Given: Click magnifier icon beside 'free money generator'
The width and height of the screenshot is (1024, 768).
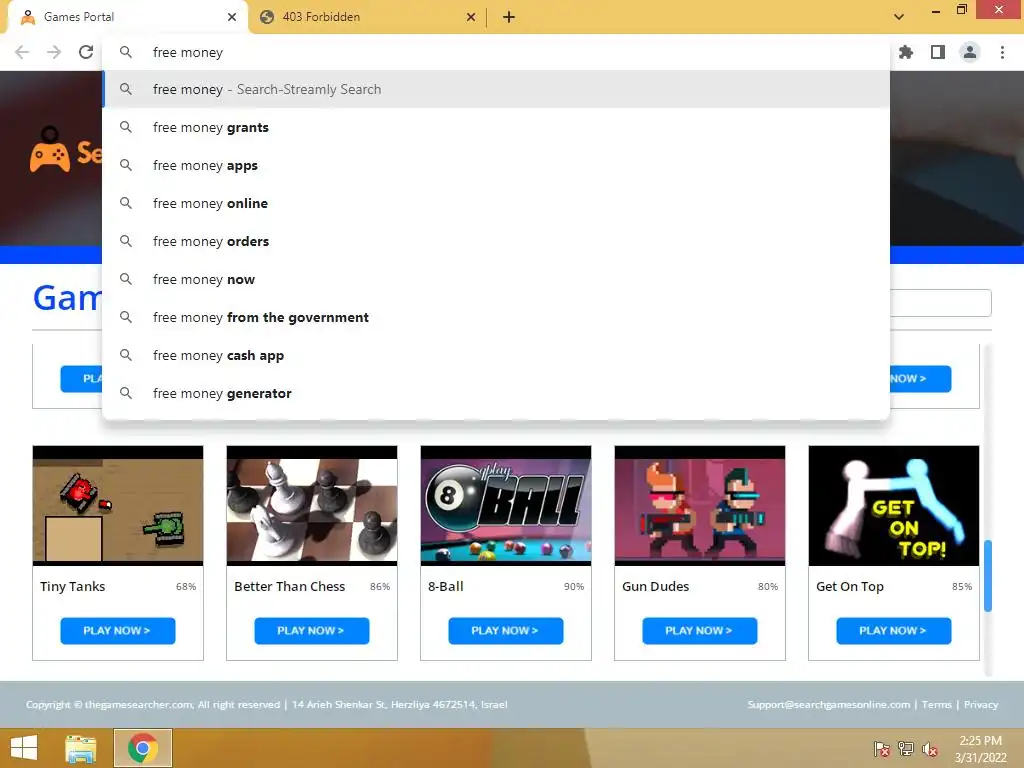Looking at the screenshot, I should coord(126,392).
